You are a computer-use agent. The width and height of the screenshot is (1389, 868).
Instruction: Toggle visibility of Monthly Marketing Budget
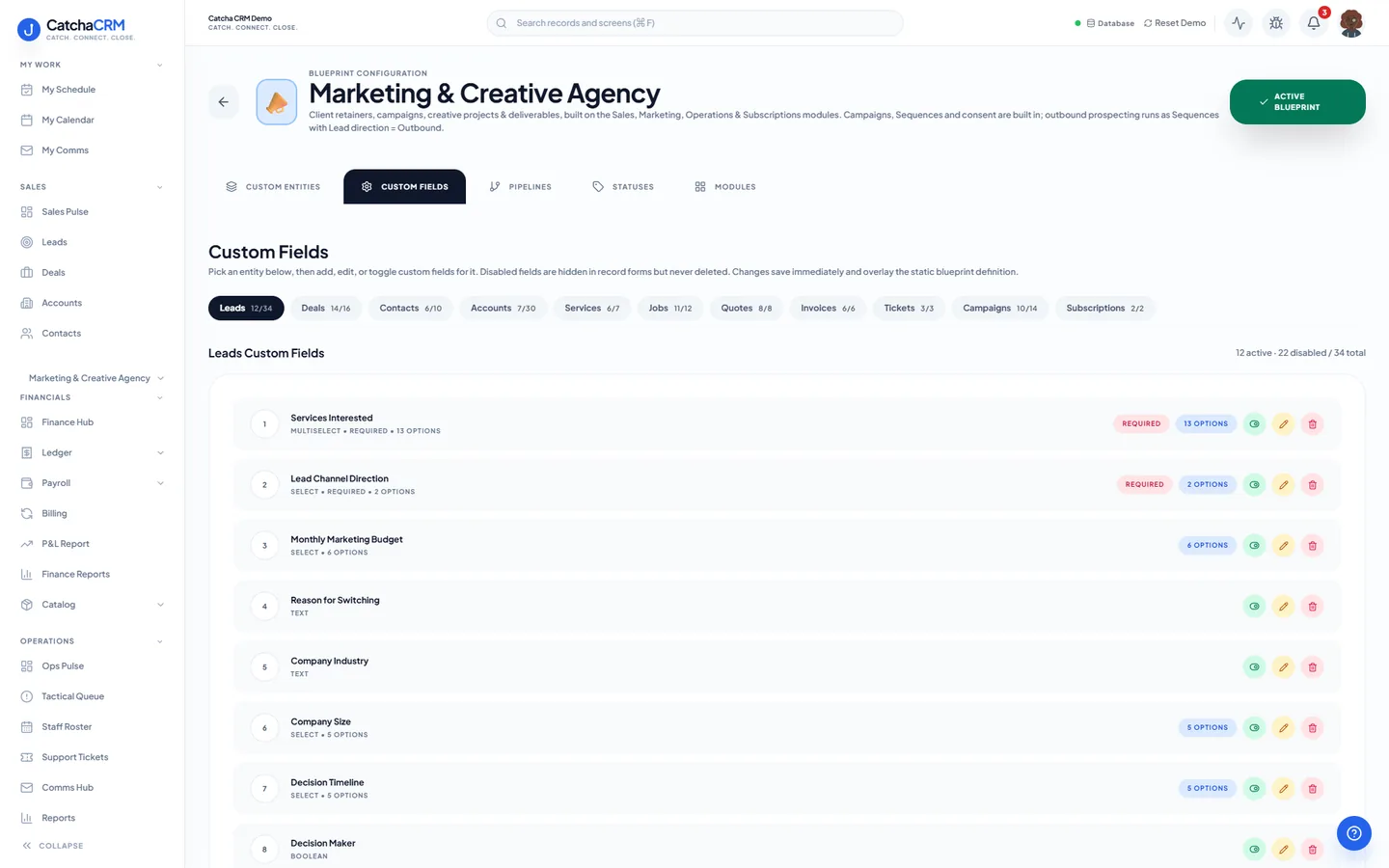pyautogui.click(x=1254, y=545)
